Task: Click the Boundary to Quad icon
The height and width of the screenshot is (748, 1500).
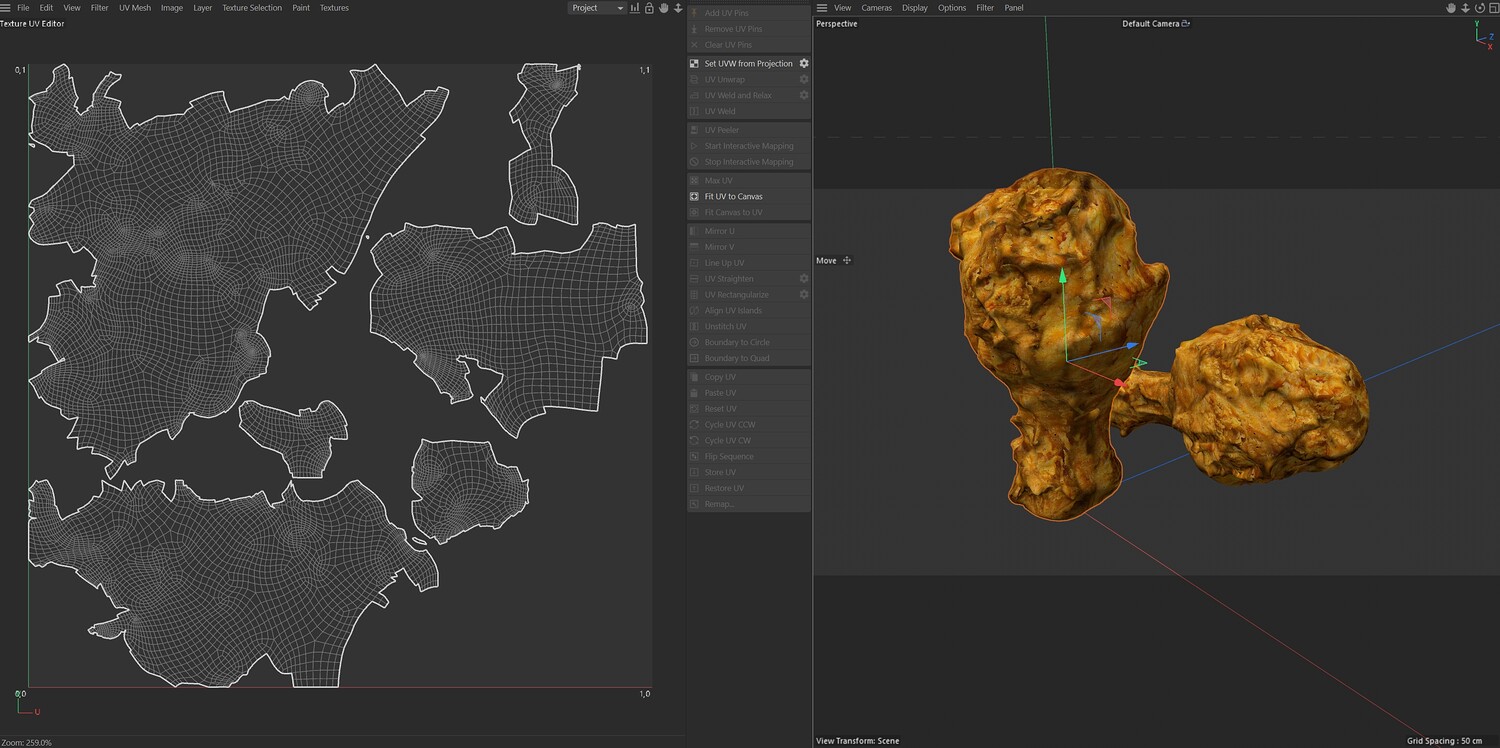Action: 695,358
